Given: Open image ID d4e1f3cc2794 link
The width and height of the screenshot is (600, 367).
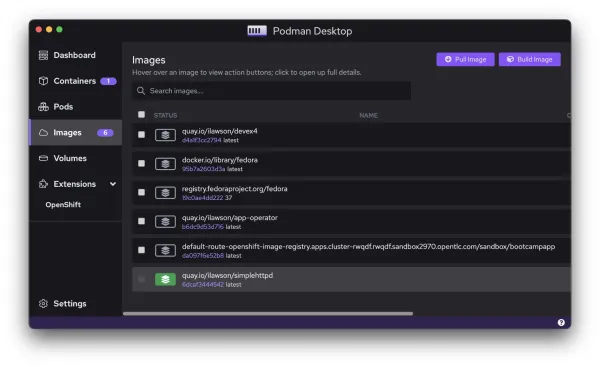Looking at the screenshot, I should click(x=202, y=140).
